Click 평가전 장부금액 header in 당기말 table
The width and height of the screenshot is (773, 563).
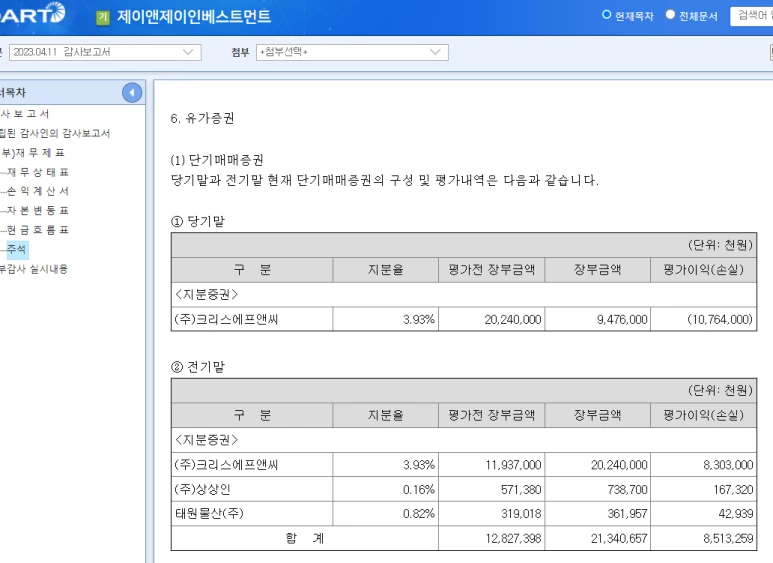(492, 270)
